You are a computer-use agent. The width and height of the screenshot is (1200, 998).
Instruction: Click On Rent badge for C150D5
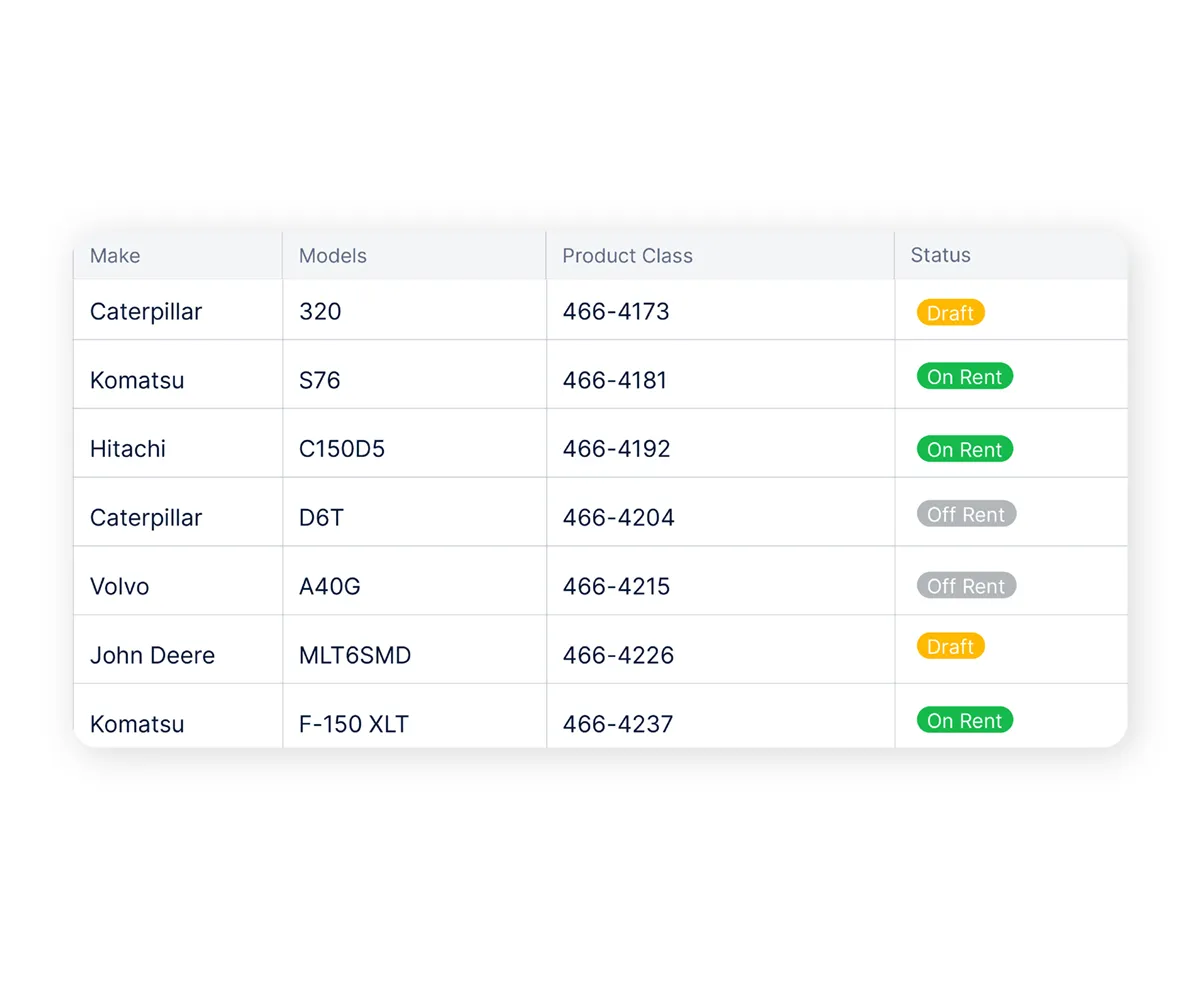tap(965, 450)
